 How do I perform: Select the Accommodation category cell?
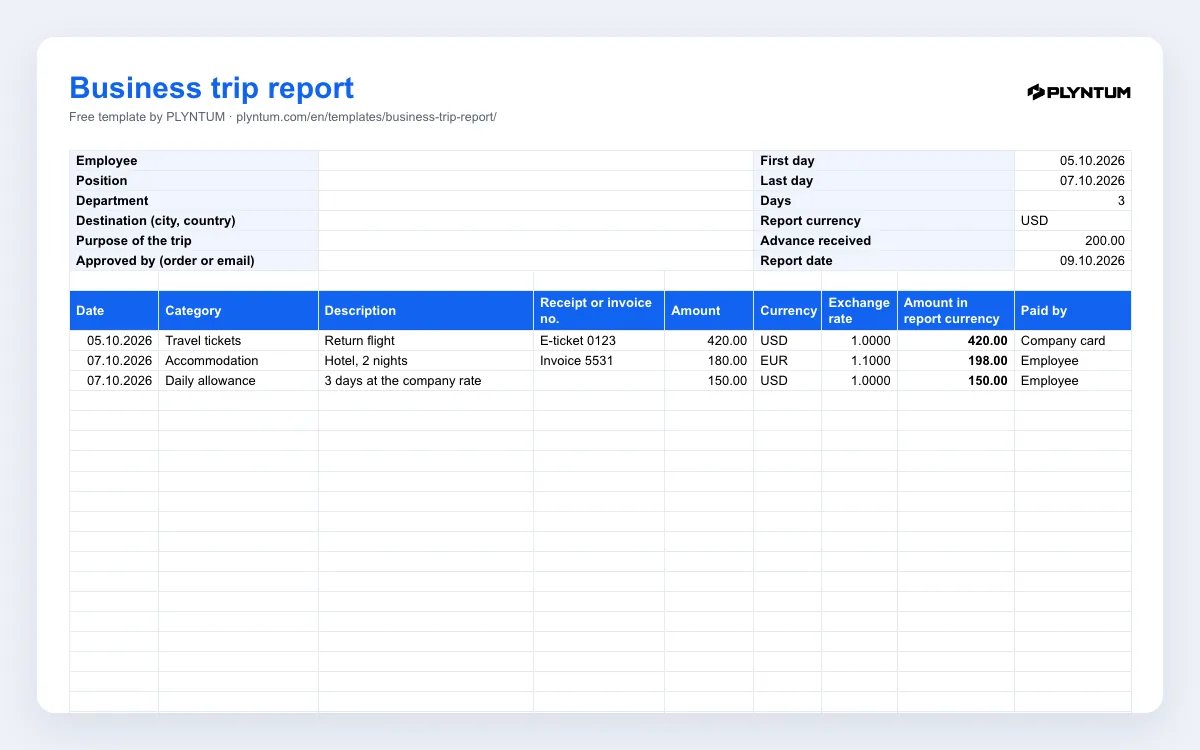point(239,361)
